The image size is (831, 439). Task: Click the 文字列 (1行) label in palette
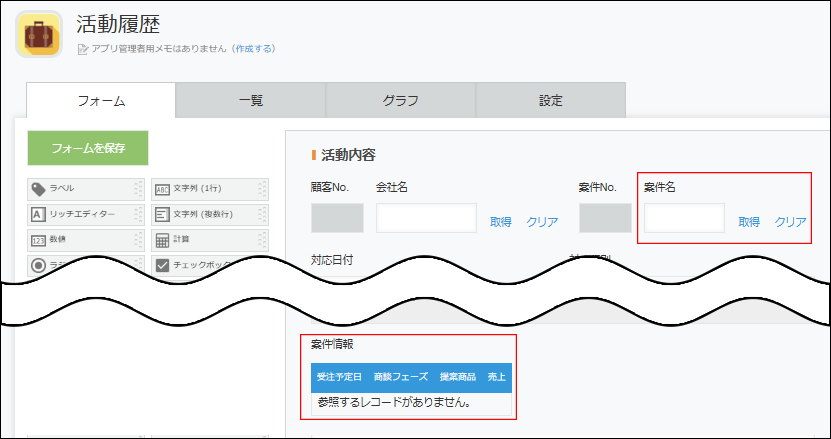coord(198,189)
